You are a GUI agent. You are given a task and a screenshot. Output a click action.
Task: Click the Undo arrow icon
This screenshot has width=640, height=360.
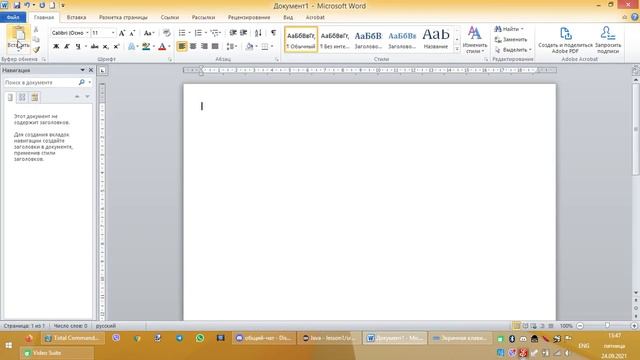coord(27,6)
